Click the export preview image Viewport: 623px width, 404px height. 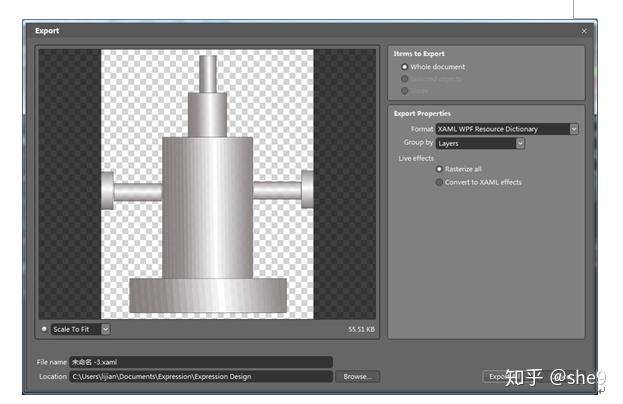[207, 184]
